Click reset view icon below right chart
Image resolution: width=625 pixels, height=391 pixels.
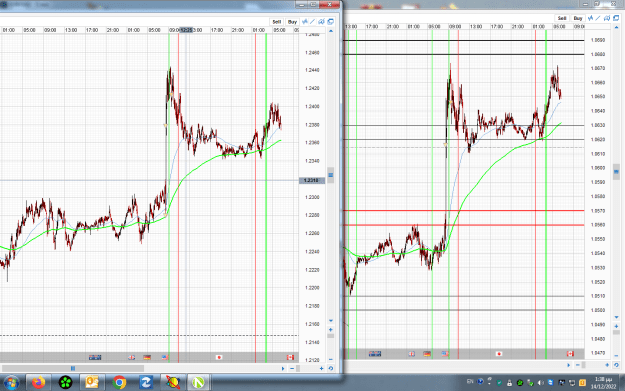tap(616, 365)
